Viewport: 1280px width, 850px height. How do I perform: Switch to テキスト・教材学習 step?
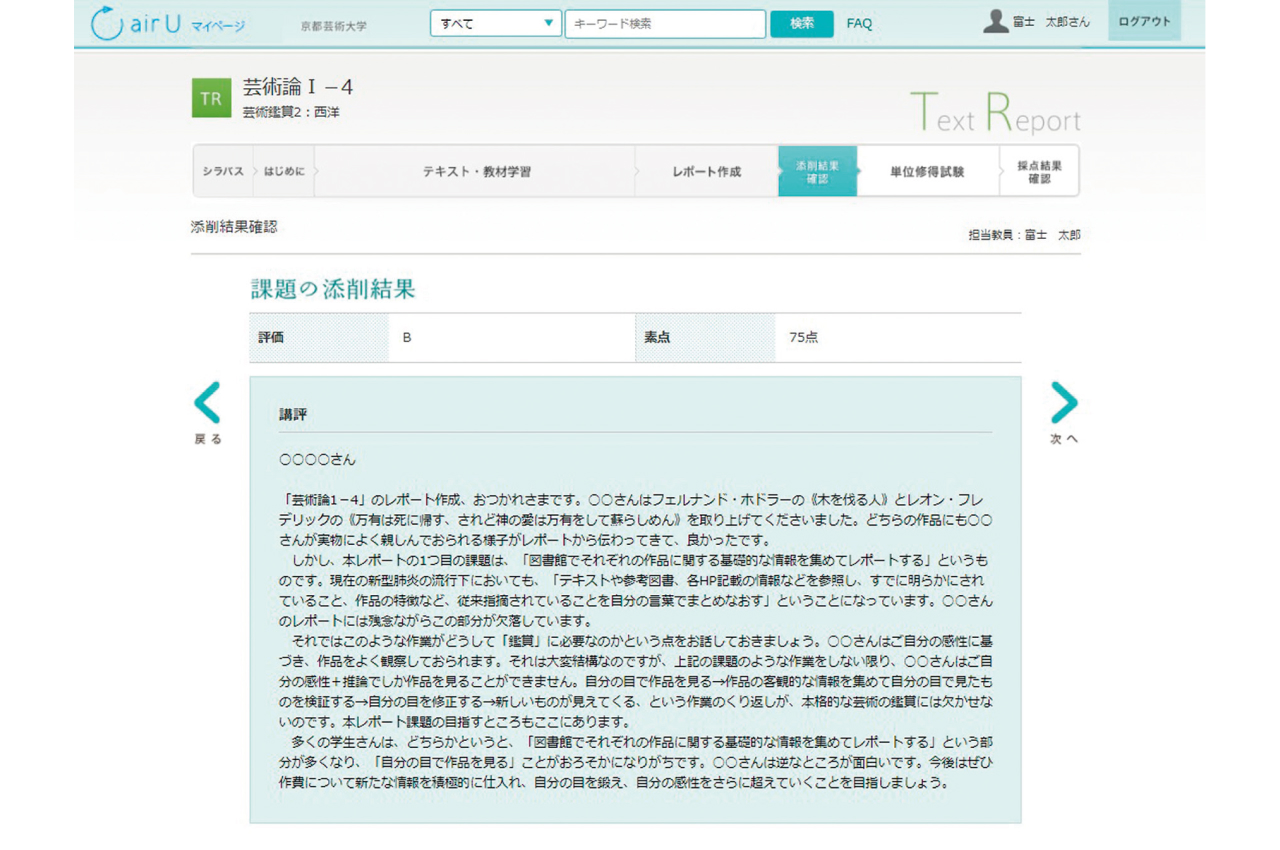click(x=476, y=172)
